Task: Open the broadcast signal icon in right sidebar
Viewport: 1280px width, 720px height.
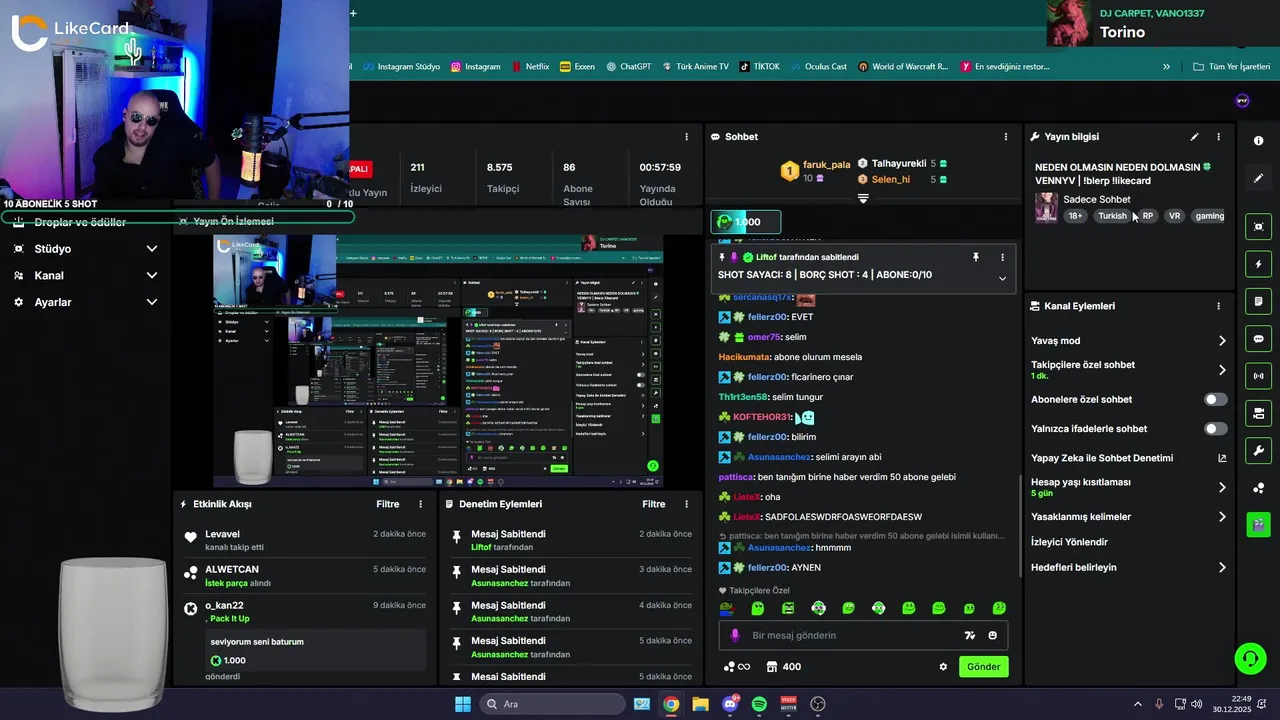Action: tap(1258, 376)
